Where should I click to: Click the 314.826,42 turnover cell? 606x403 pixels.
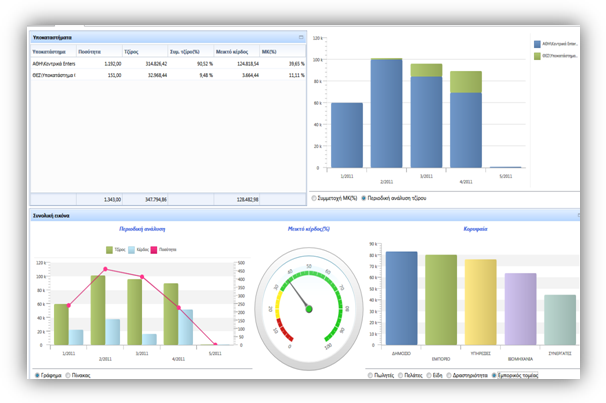tap(156, 64)
